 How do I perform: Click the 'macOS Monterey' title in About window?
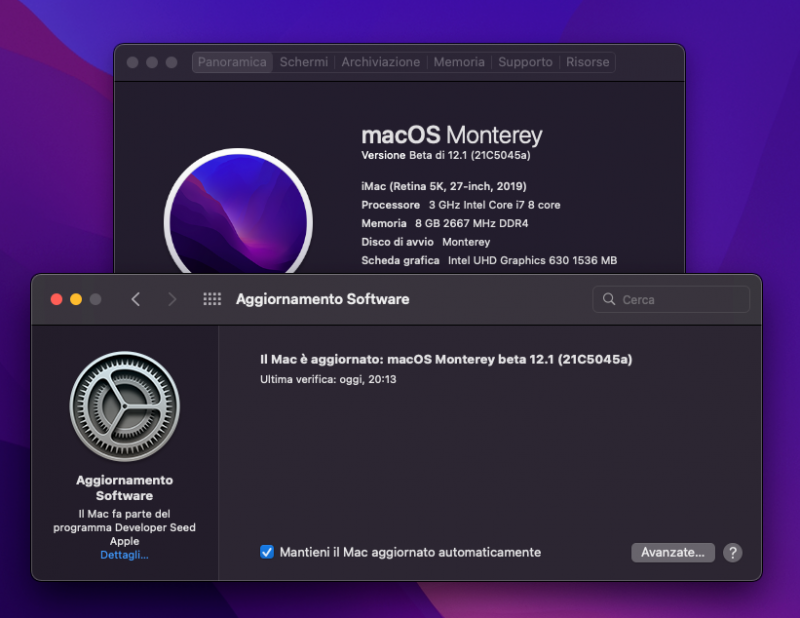click(x=452, y=135)
